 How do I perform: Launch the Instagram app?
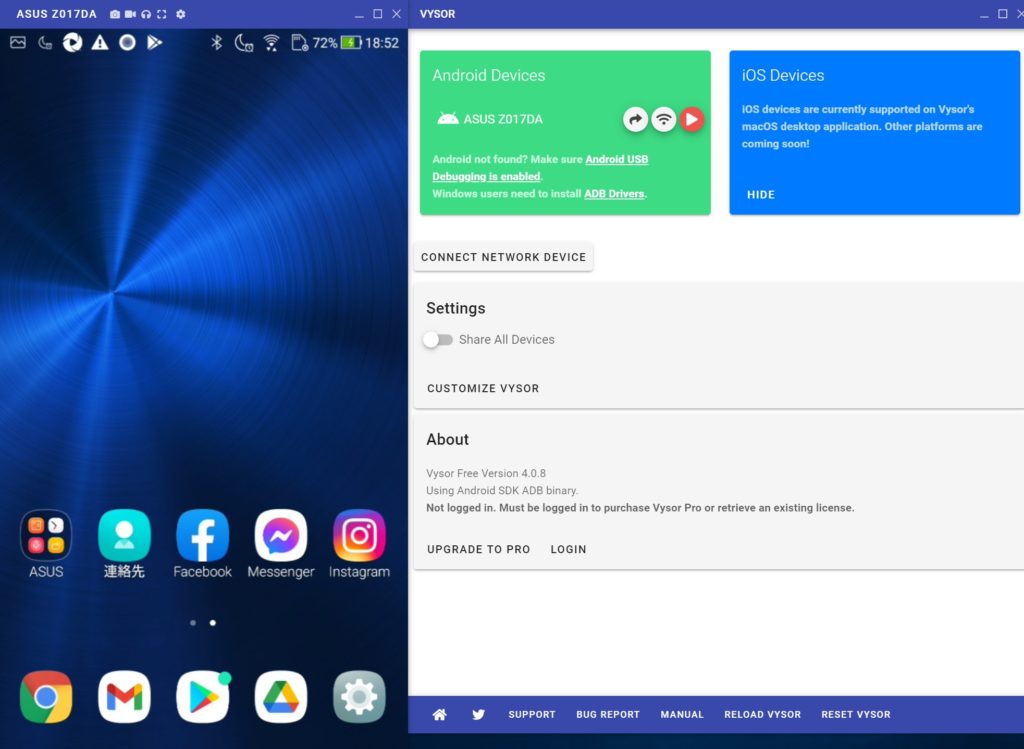[x=359, y=544]
